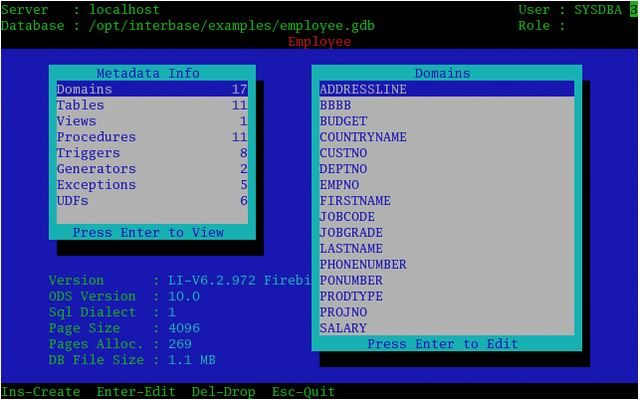Pick Generators in Metadata Info list
The height and width of the screenshot is (400, 640).
152,169
